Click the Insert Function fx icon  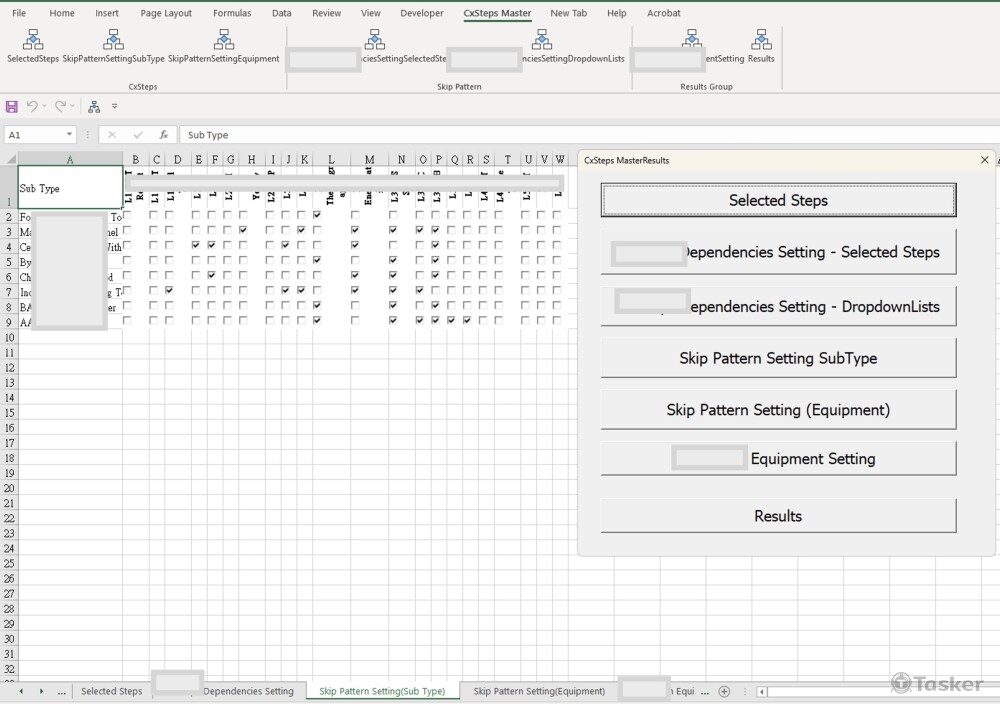[x=164, y=135]
